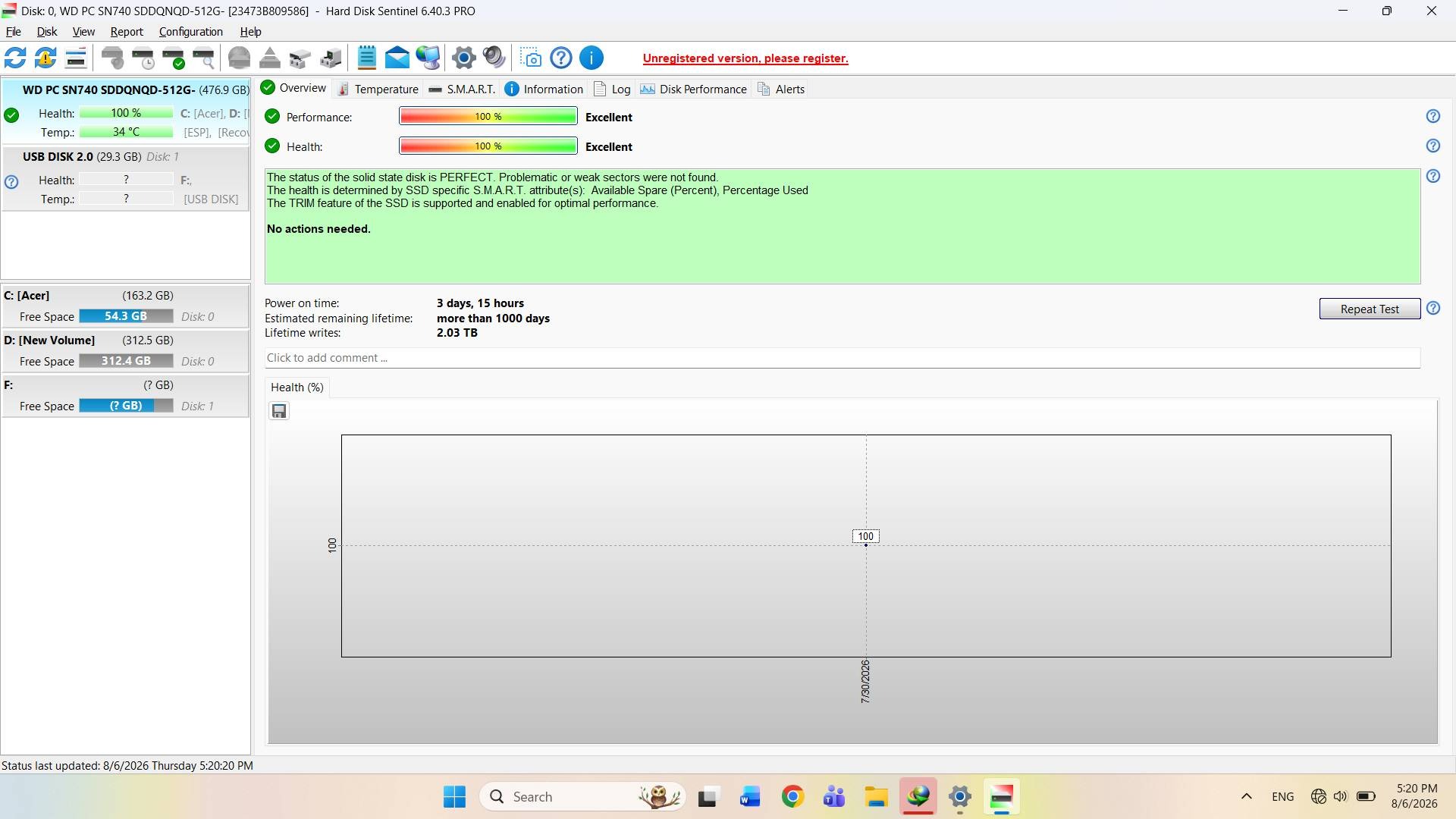Click the Performance 100 % gradient bar
This screenshot has height=819, width=1456.
pos(488,117)
